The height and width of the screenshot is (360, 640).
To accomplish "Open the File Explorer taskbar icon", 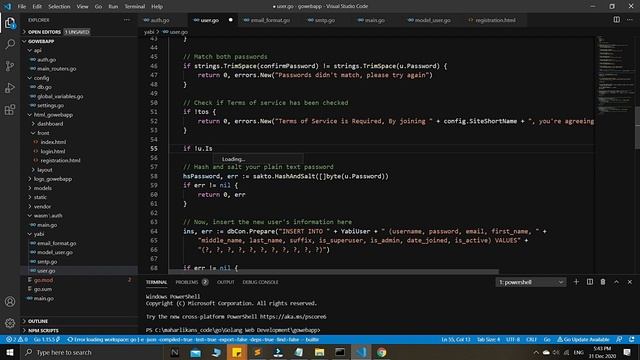I will pos(319,352).
